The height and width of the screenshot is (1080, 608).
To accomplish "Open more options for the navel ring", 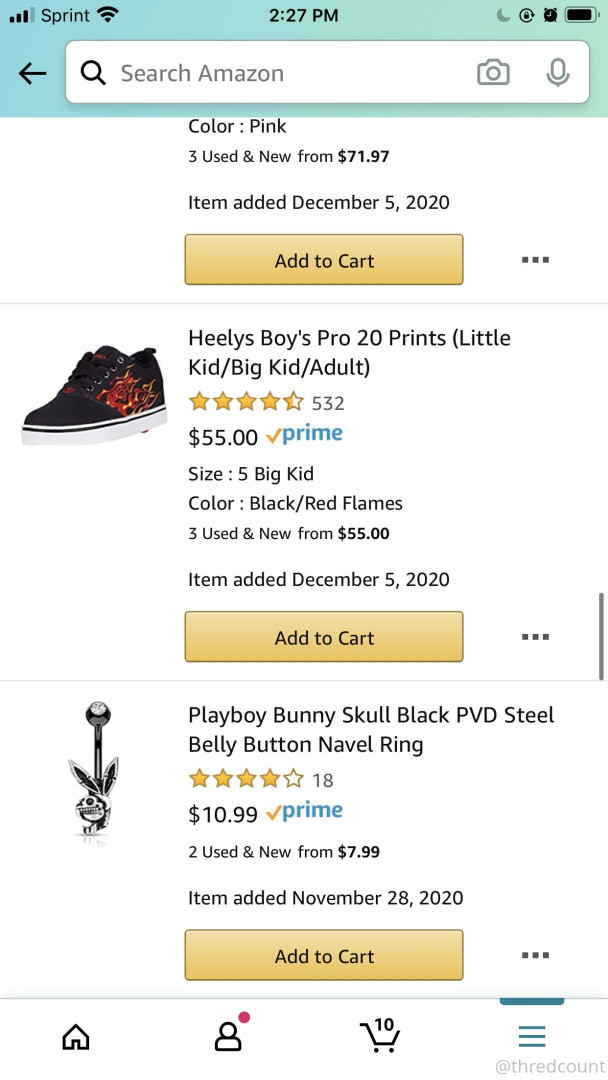I will click(535, 956).
